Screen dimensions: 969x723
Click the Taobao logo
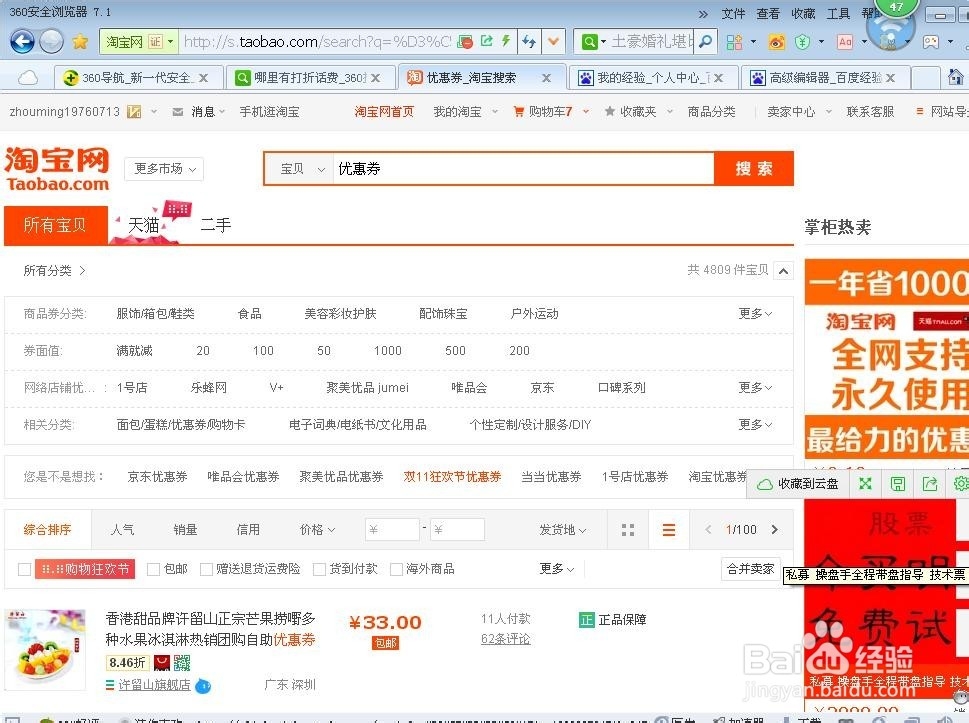57,169
